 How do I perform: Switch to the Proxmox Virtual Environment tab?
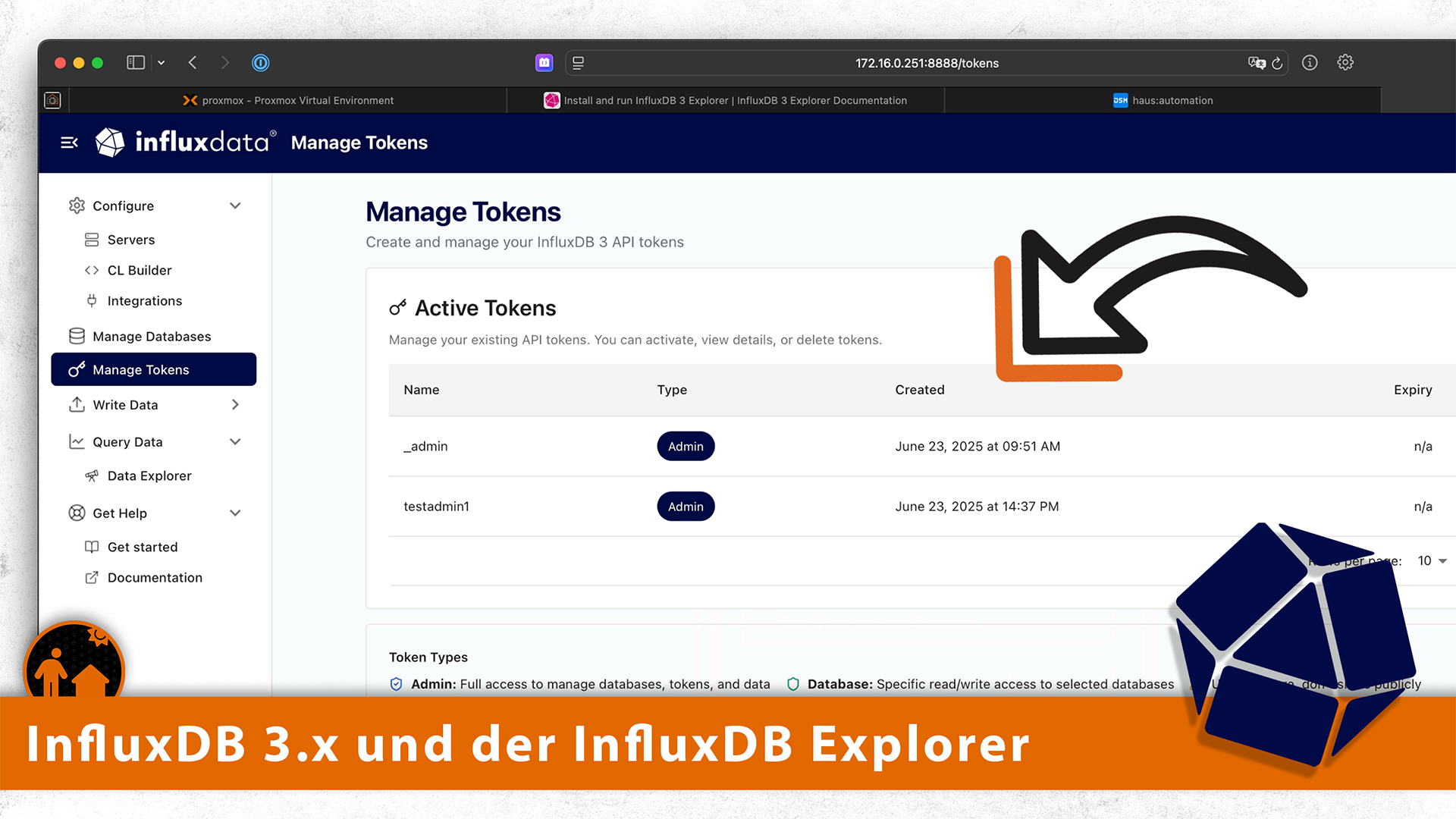point(288,100)
